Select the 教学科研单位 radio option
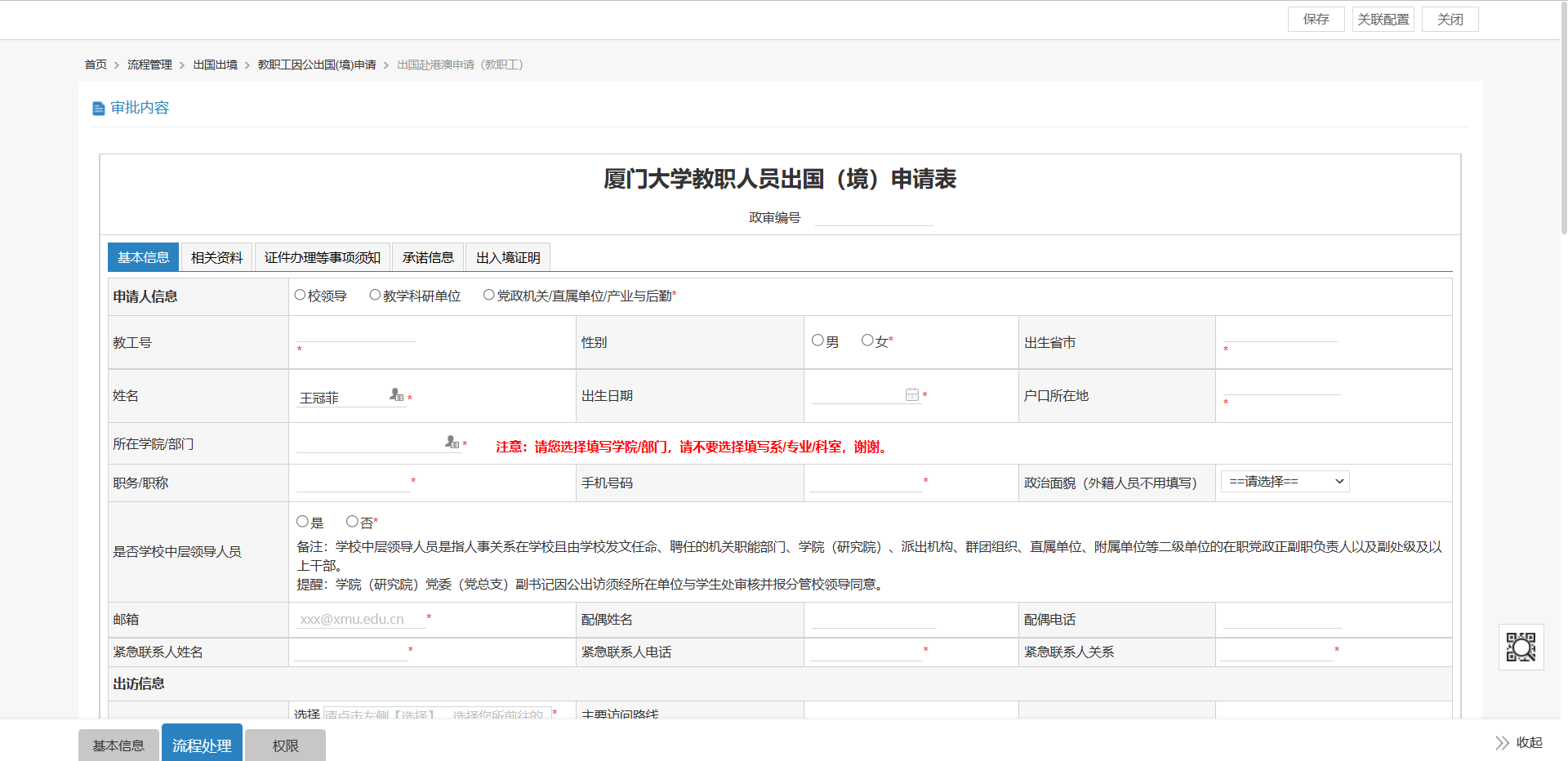This screenshot has width=1568, height=761. point(375,296)
